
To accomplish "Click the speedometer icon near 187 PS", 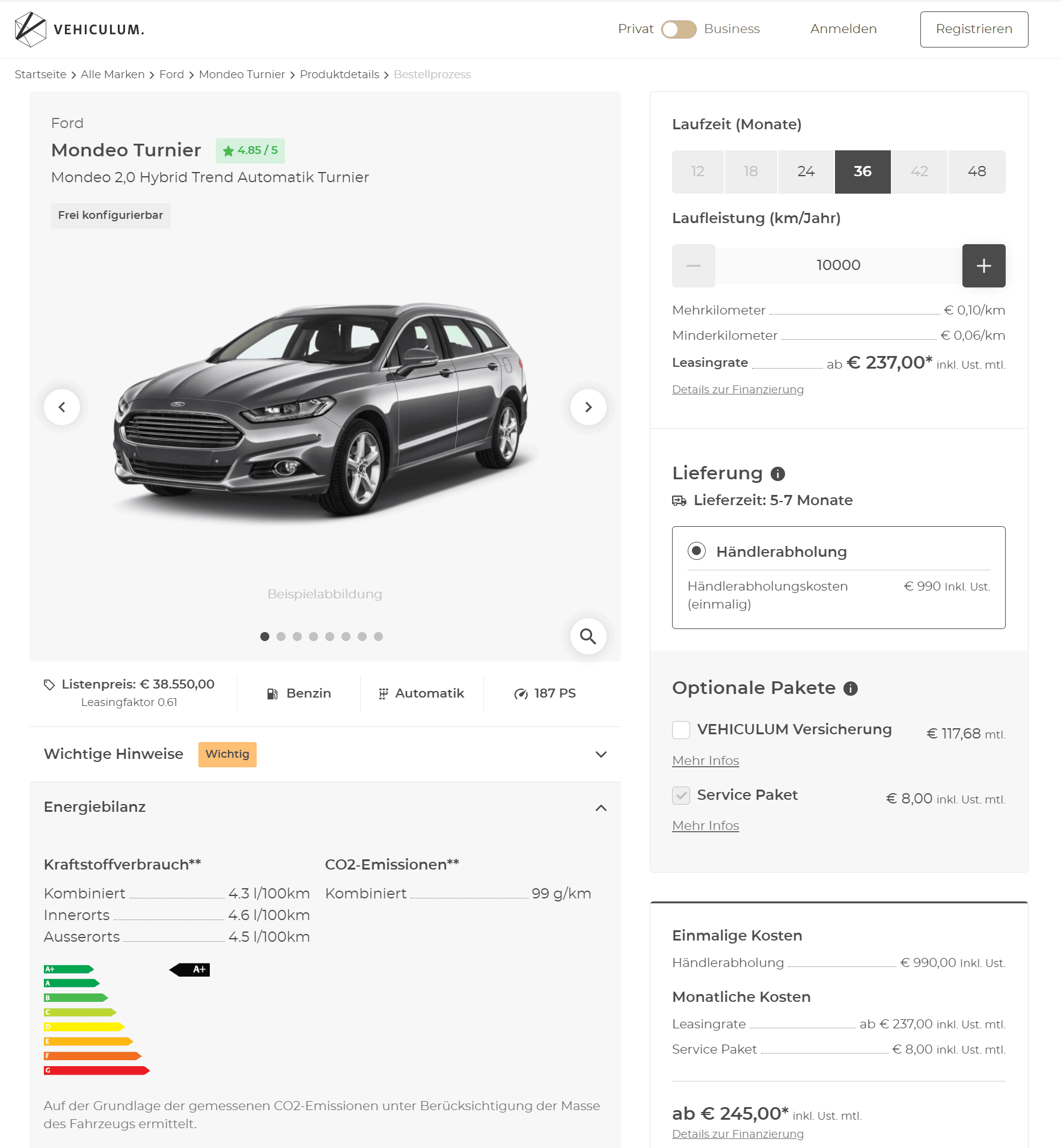I will (x=521, y=694).
